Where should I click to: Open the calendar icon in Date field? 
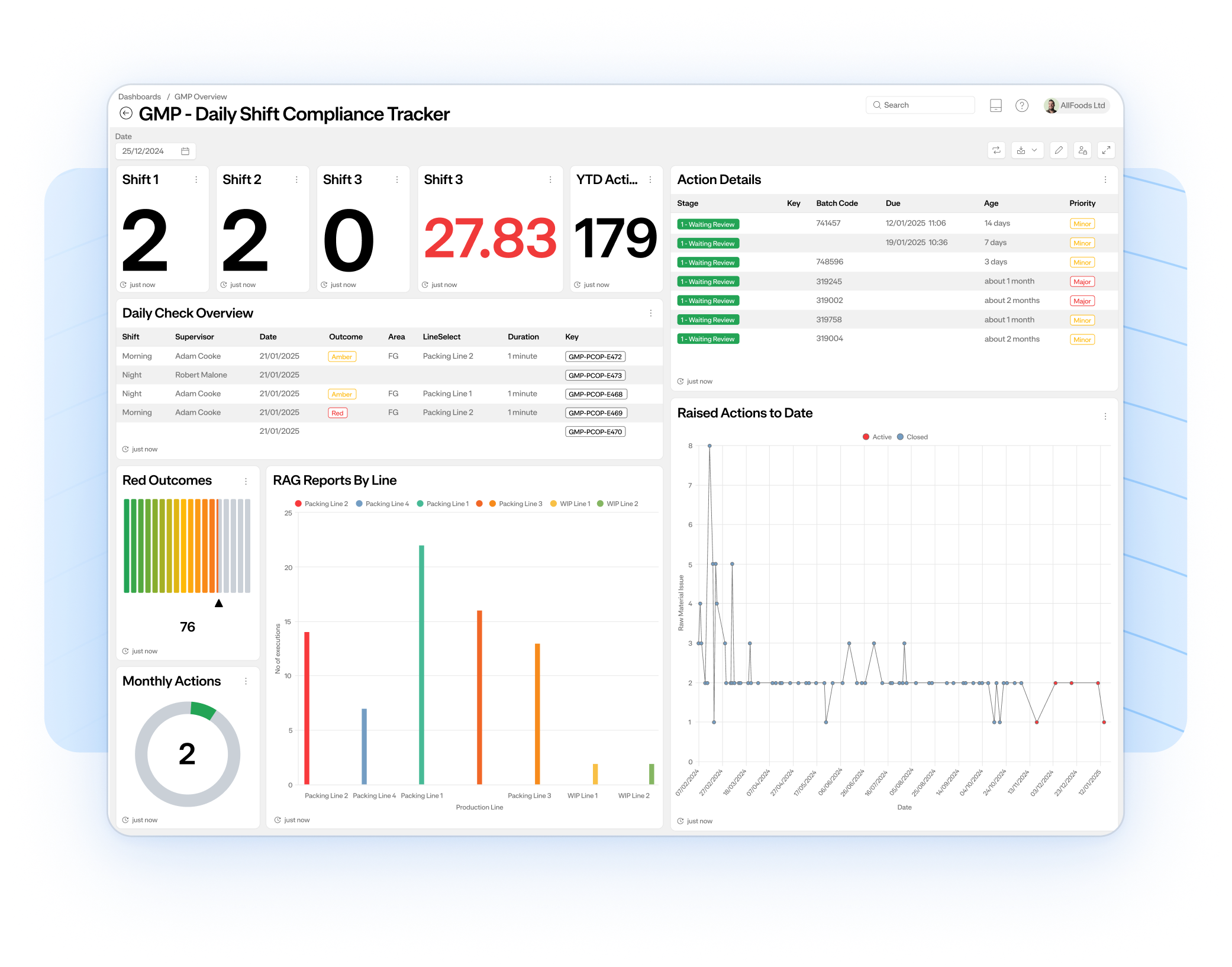185,151
